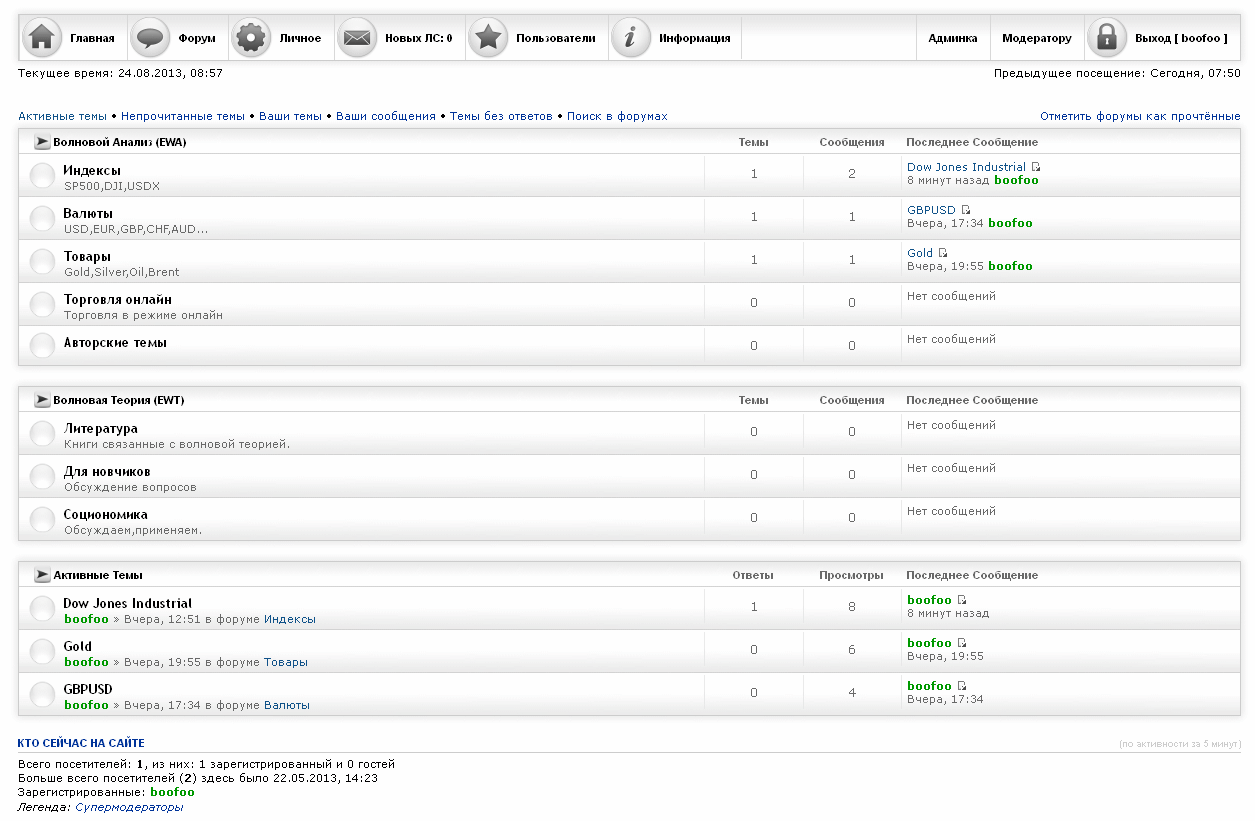Click the status circle beside Литература forum
The image size is (1255, 821).
coord(42,434)
